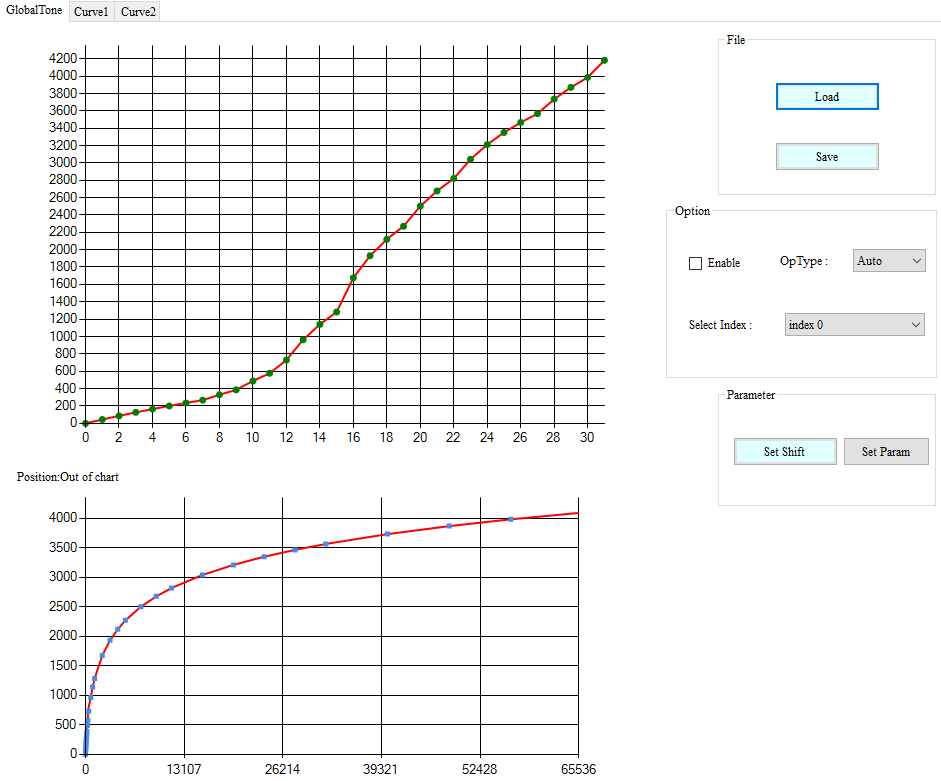Click the Load button
Viewport: 941px width, 781px height.
tap(827, 96)
